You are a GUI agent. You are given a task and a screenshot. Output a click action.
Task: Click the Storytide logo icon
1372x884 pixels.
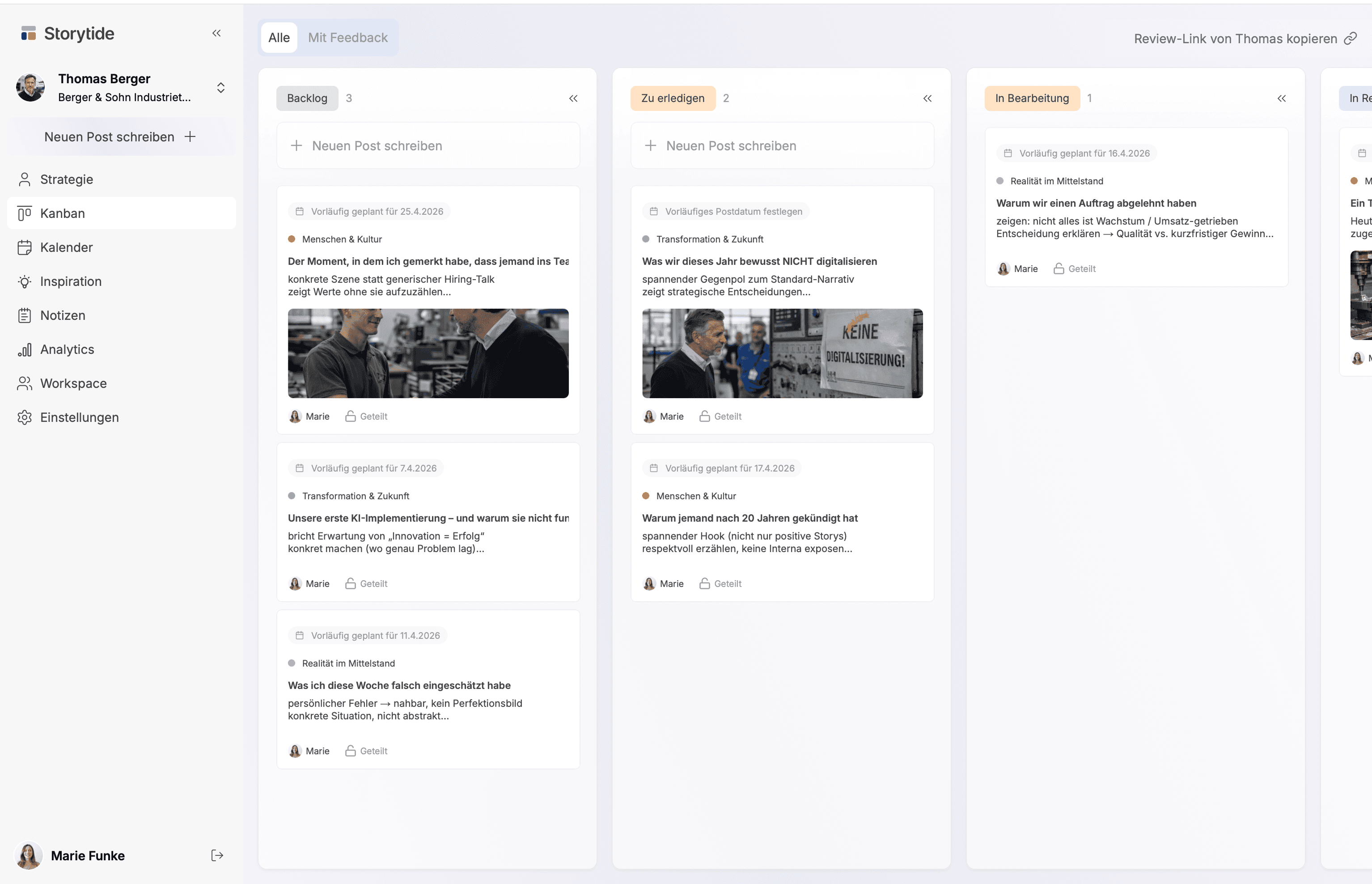28,33
